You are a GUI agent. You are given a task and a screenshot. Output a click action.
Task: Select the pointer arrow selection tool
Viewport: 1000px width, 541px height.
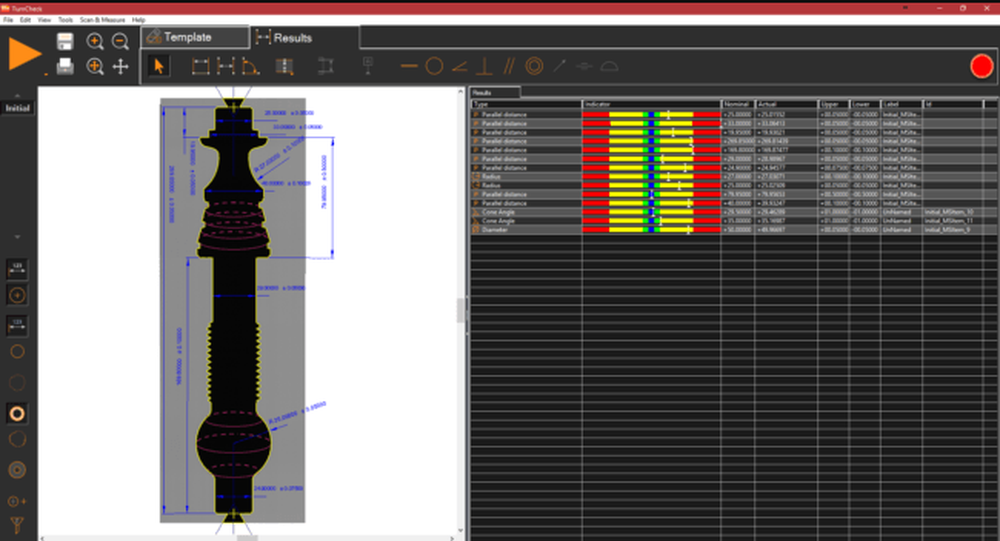[x=159, y=66]
